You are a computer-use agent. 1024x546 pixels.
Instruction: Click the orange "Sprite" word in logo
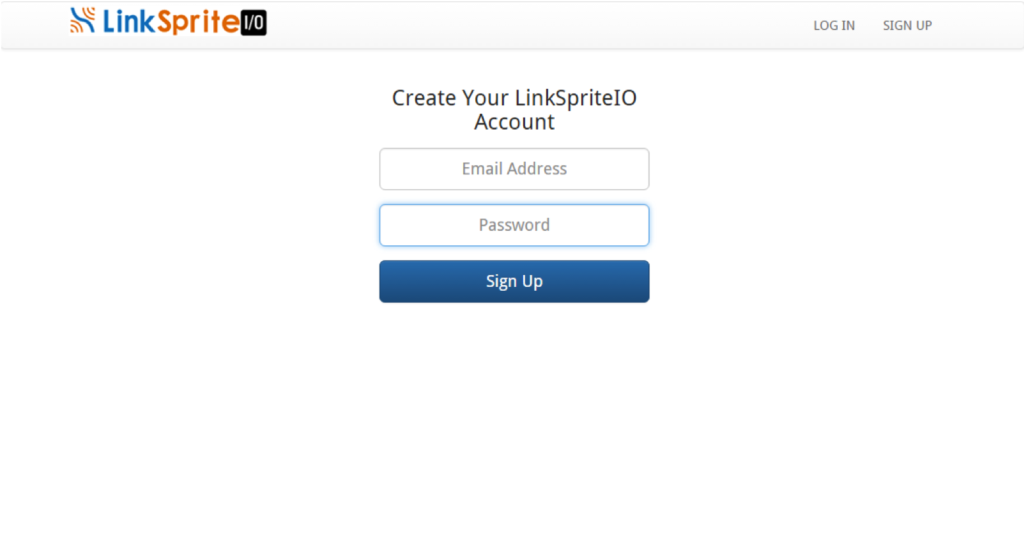tap(198, 23)
